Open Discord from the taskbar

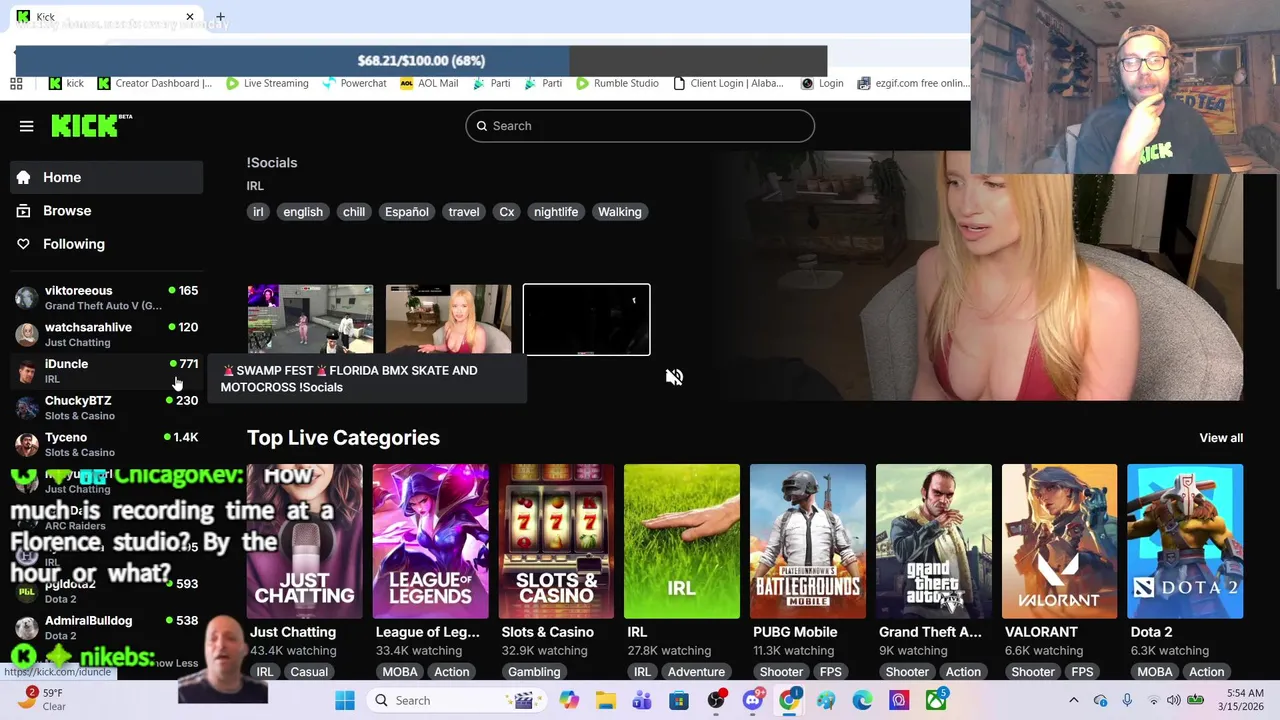pyautogui.click(x=753, y=701)
